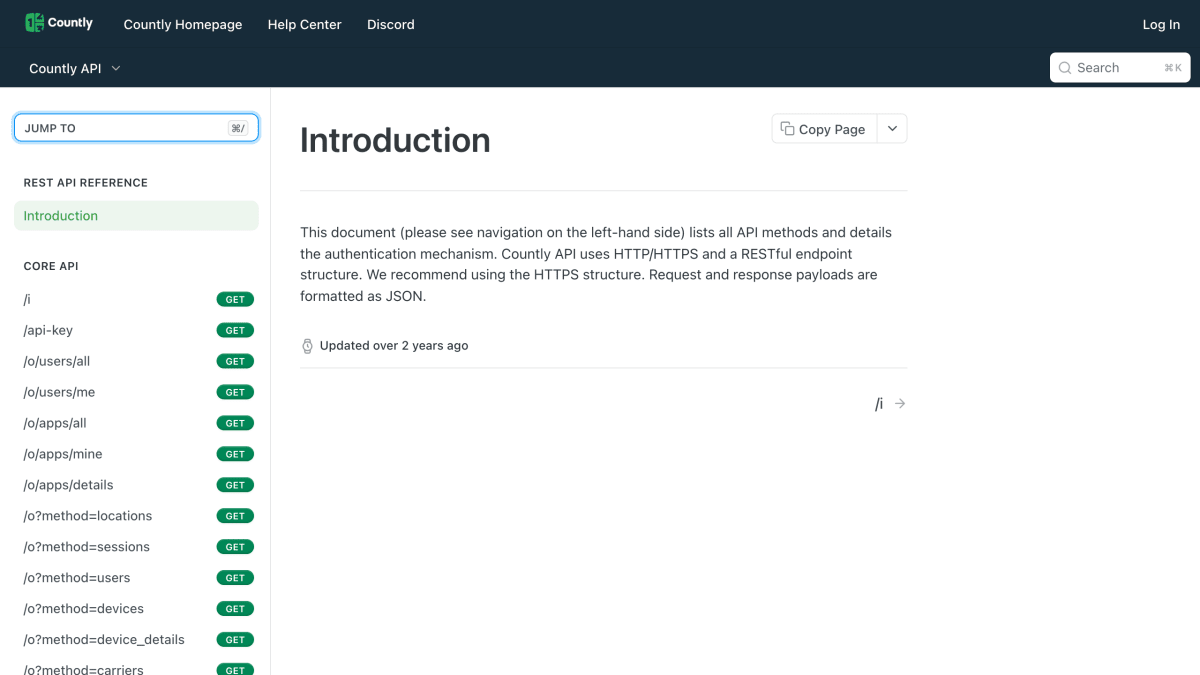Click the Copy Page button
The width and height of the screenshot is (1200, 675).
824,129
